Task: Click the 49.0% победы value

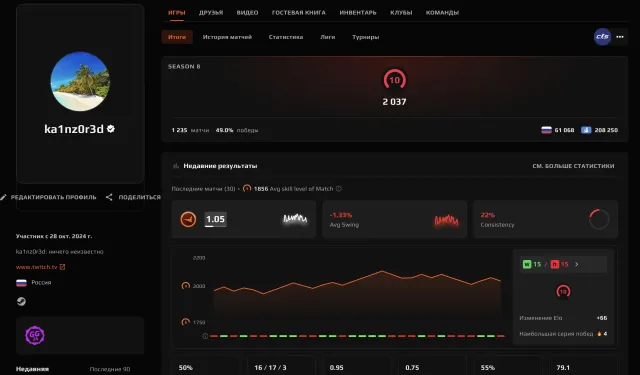Action: 237,130
